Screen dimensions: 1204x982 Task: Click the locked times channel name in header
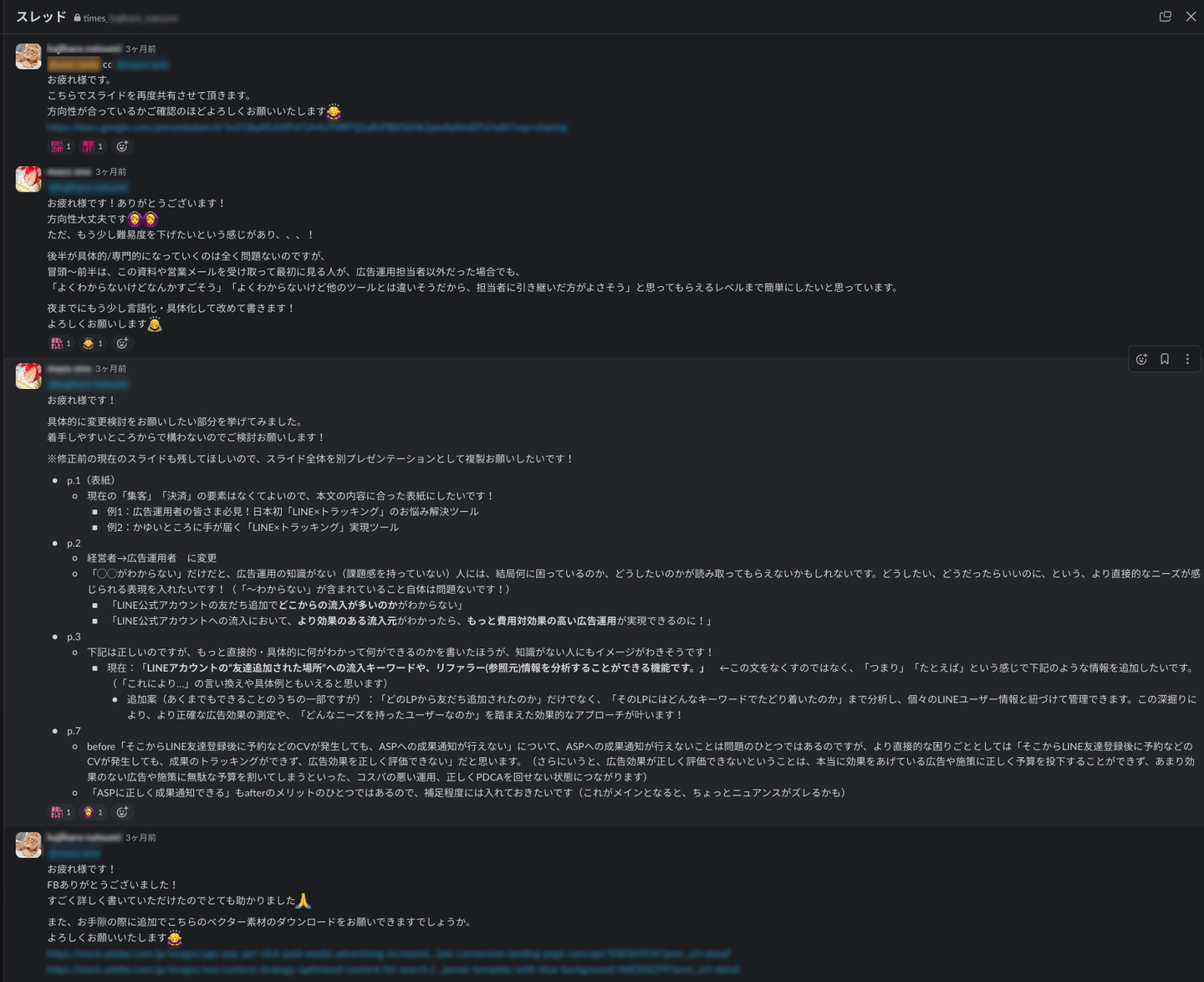130,18
